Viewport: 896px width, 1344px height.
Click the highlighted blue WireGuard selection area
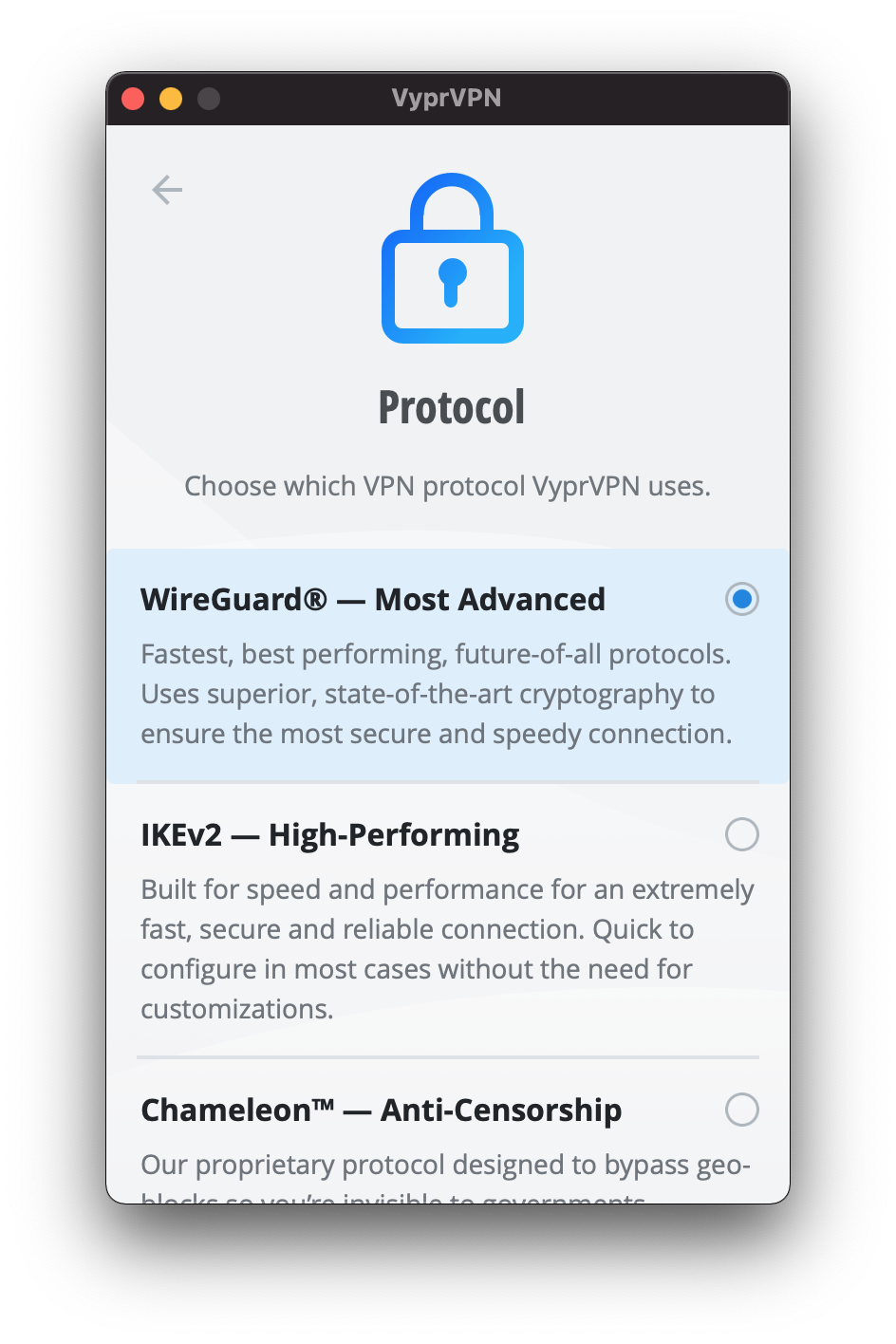coord(447,664)
